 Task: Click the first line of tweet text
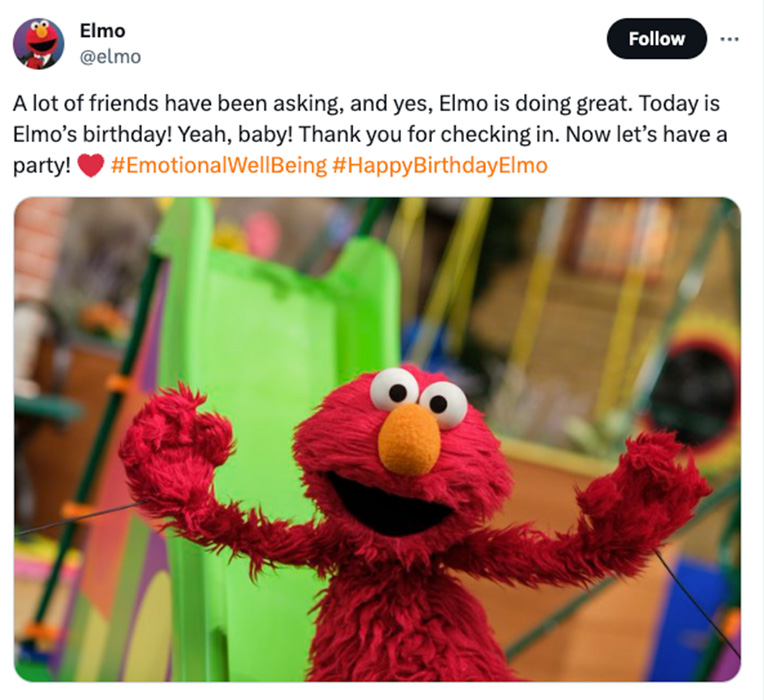[366, 103]
